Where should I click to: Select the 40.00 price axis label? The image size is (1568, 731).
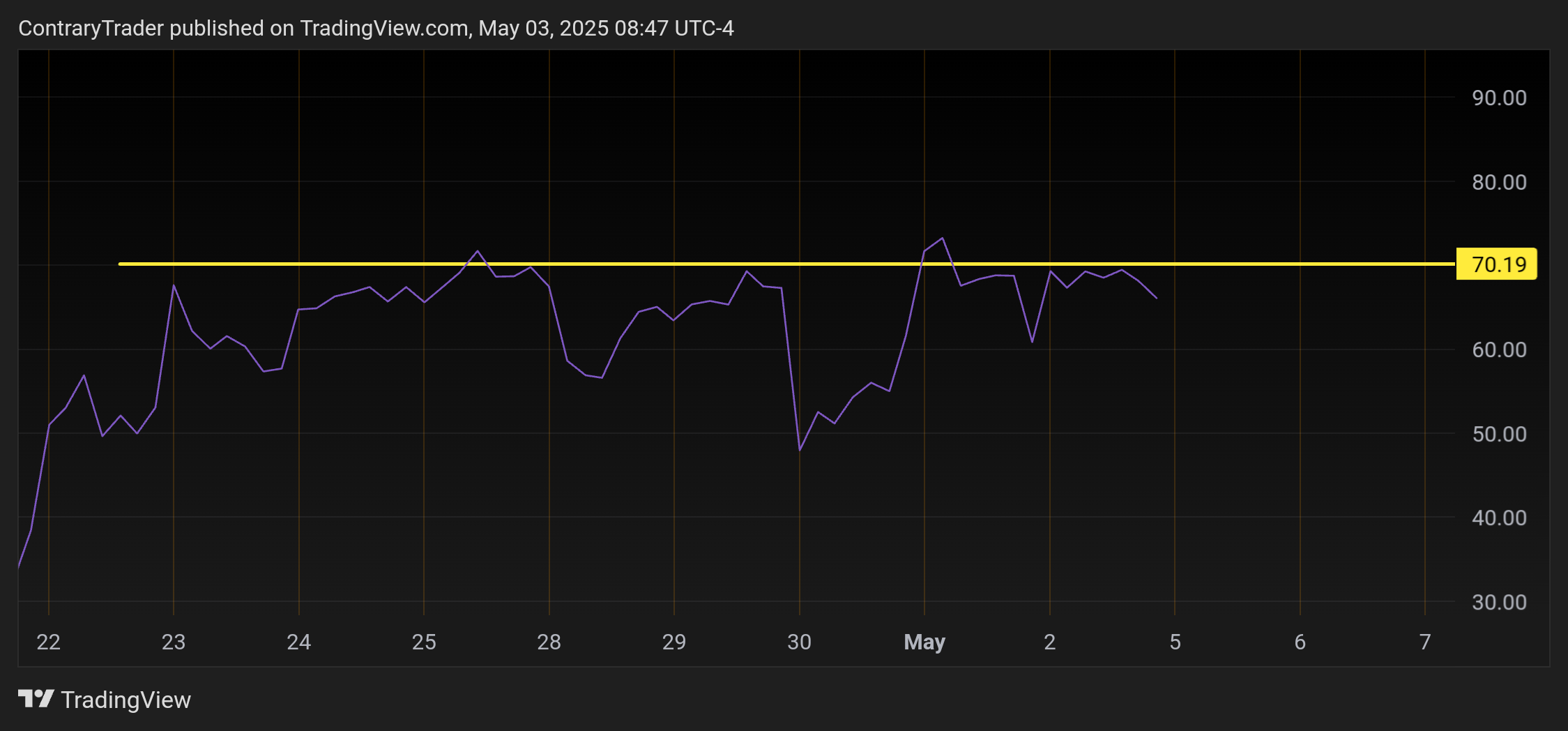pyautogui.click(x=1499, y=518)
